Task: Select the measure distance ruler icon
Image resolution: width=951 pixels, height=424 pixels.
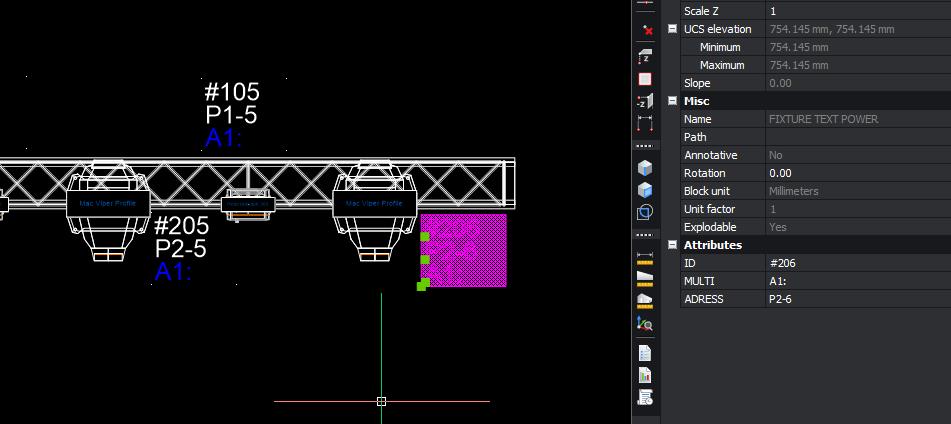Action: coord(645,257)
